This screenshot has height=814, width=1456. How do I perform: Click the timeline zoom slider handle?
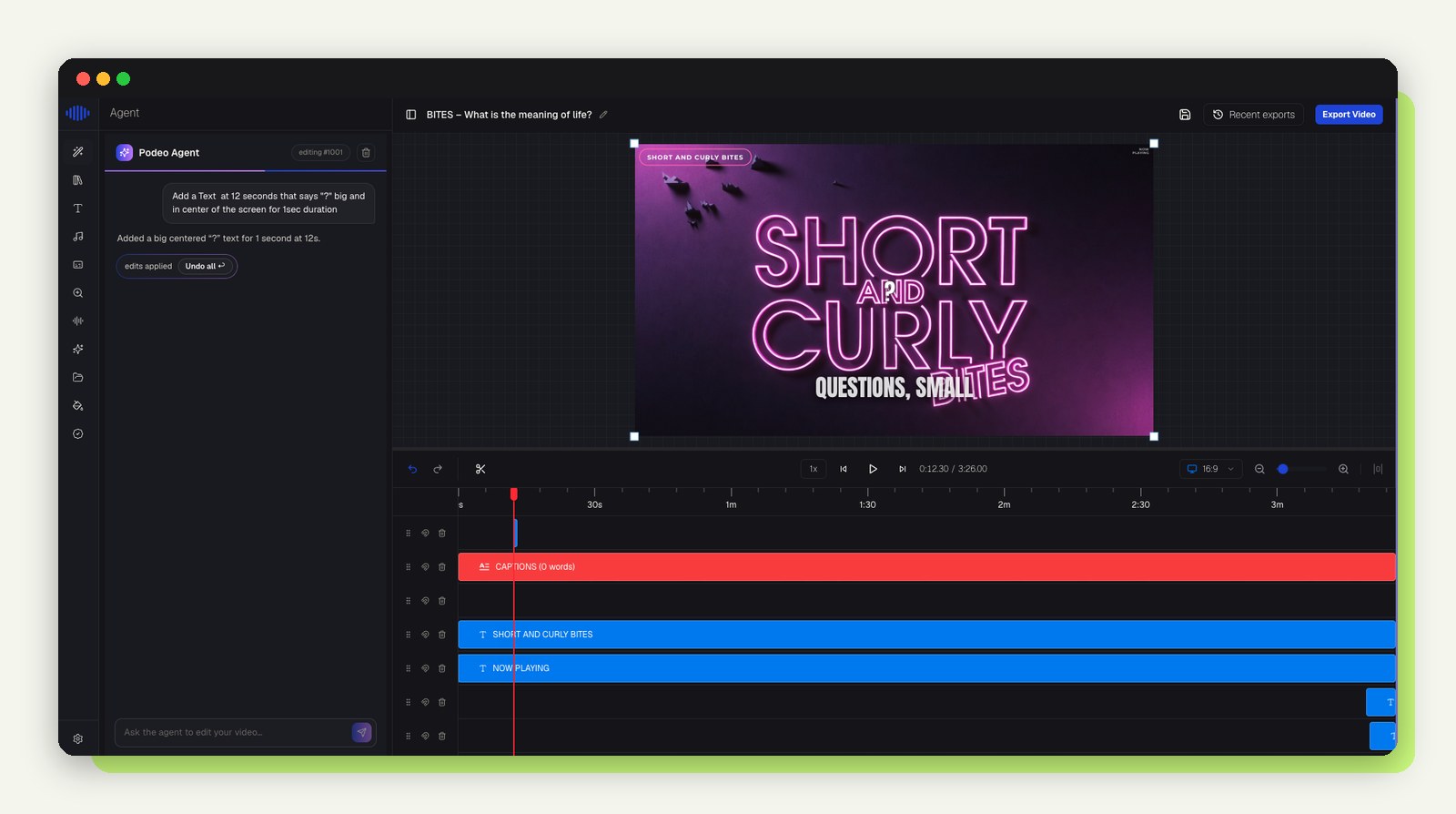point(1283,469)
